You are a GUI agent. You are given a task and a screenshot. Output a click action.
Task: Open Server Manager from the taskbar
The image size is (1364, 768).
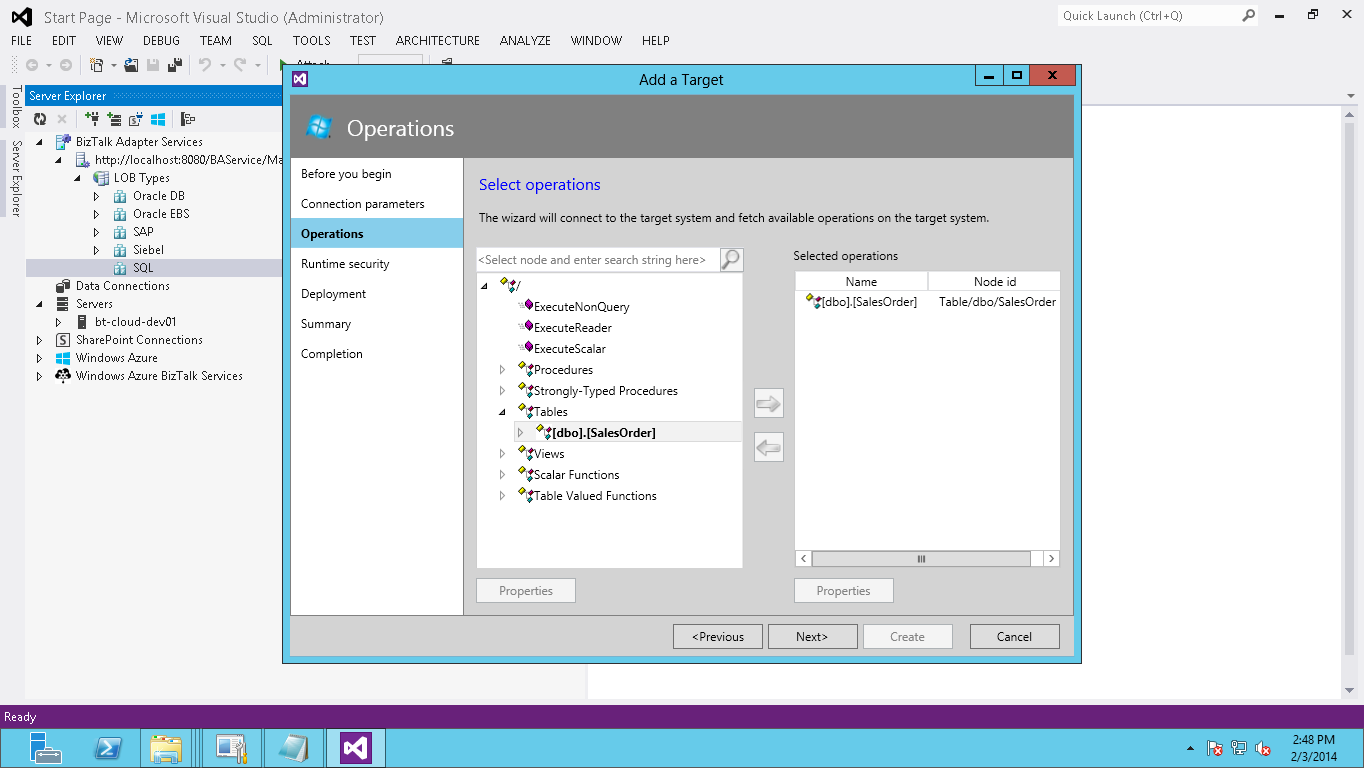click(x=45, y=748)
